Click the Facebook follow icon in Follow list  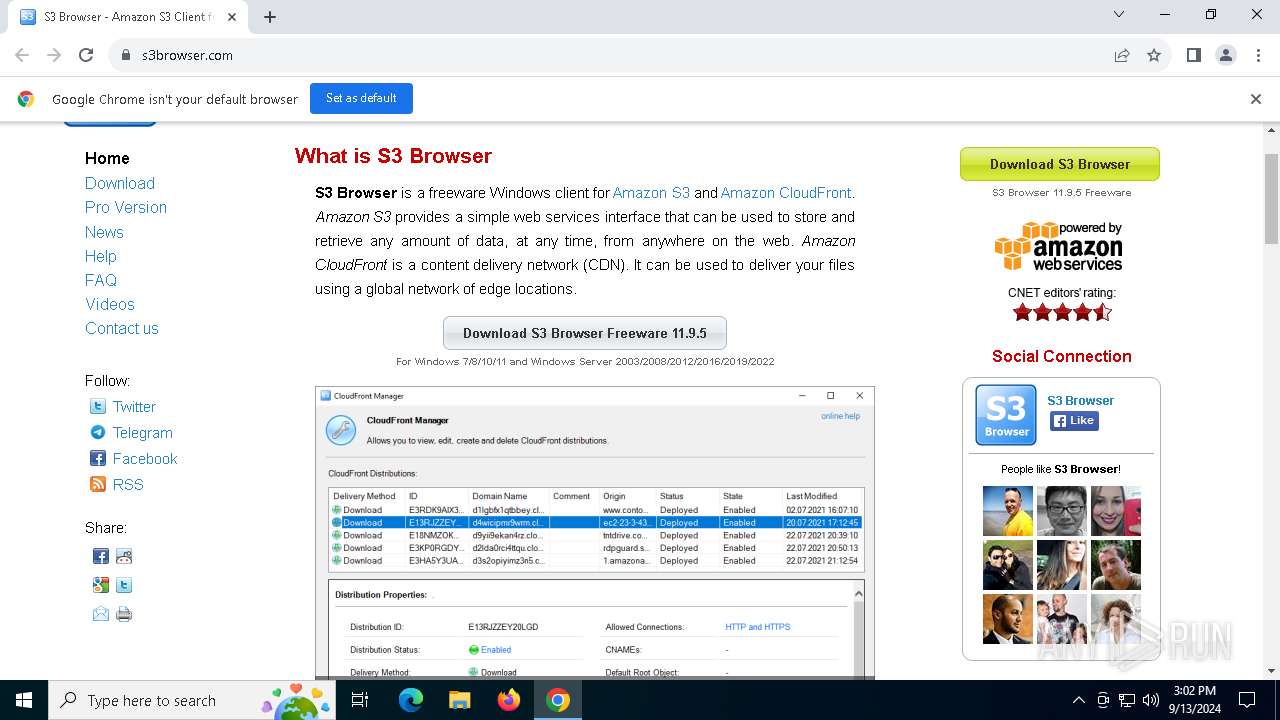[98, 458]
